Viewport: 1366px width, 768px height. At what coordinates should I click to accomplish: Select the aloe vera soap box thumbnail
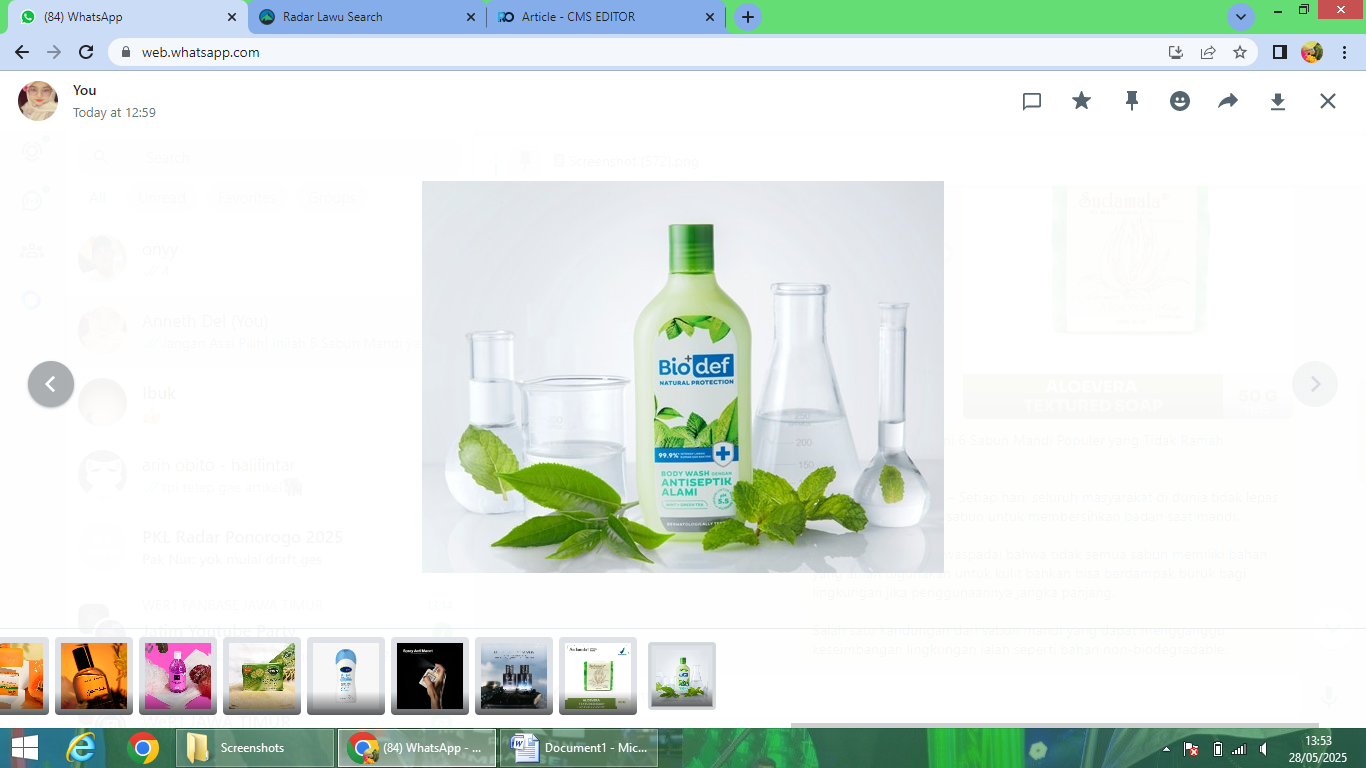[x=598, y=676]
